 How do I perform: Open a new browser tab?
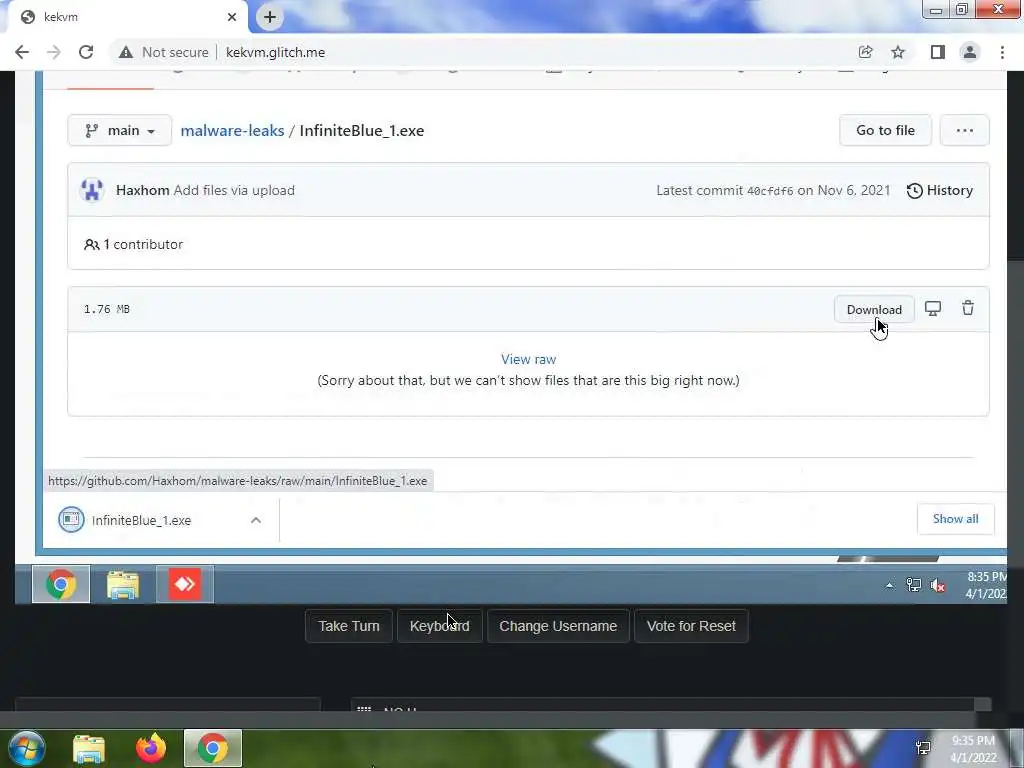(270, 17)
